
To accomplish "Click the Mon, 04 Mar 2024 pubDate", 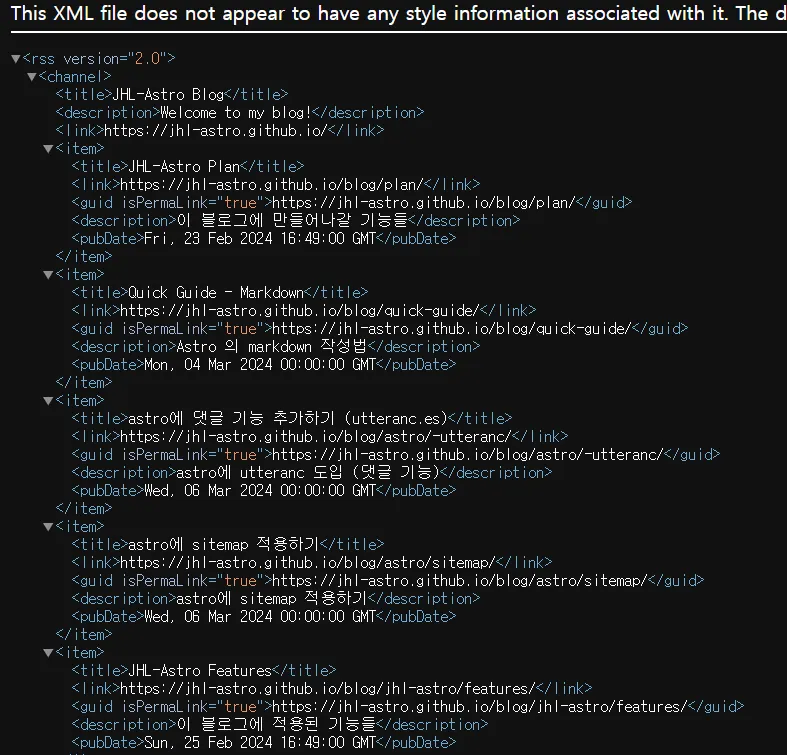I will click(x=260, y=364).
